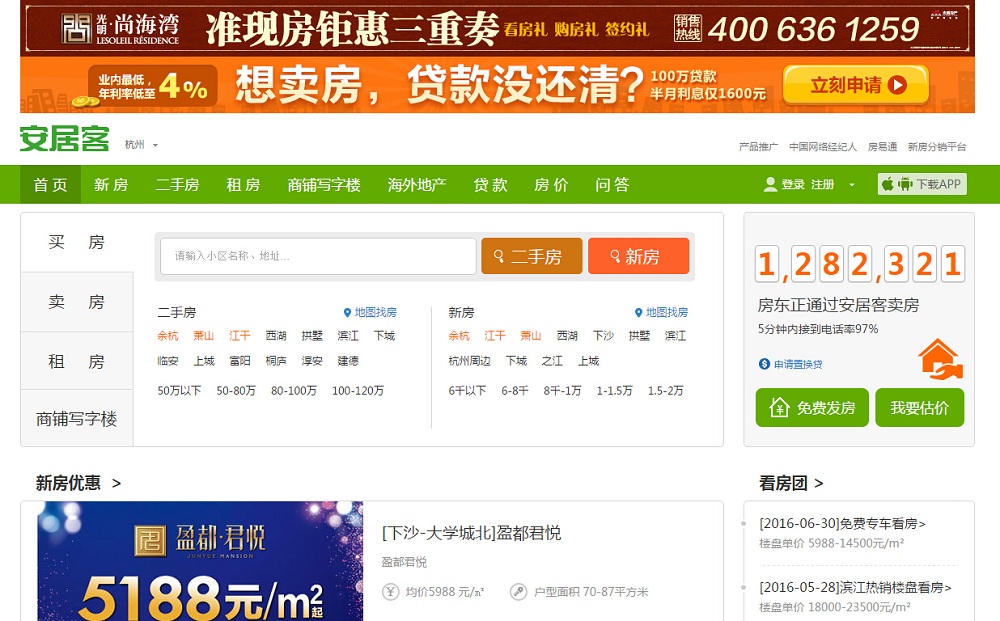
Task: Click the 新房分销平台 top link
Action: tap(937, 147)
